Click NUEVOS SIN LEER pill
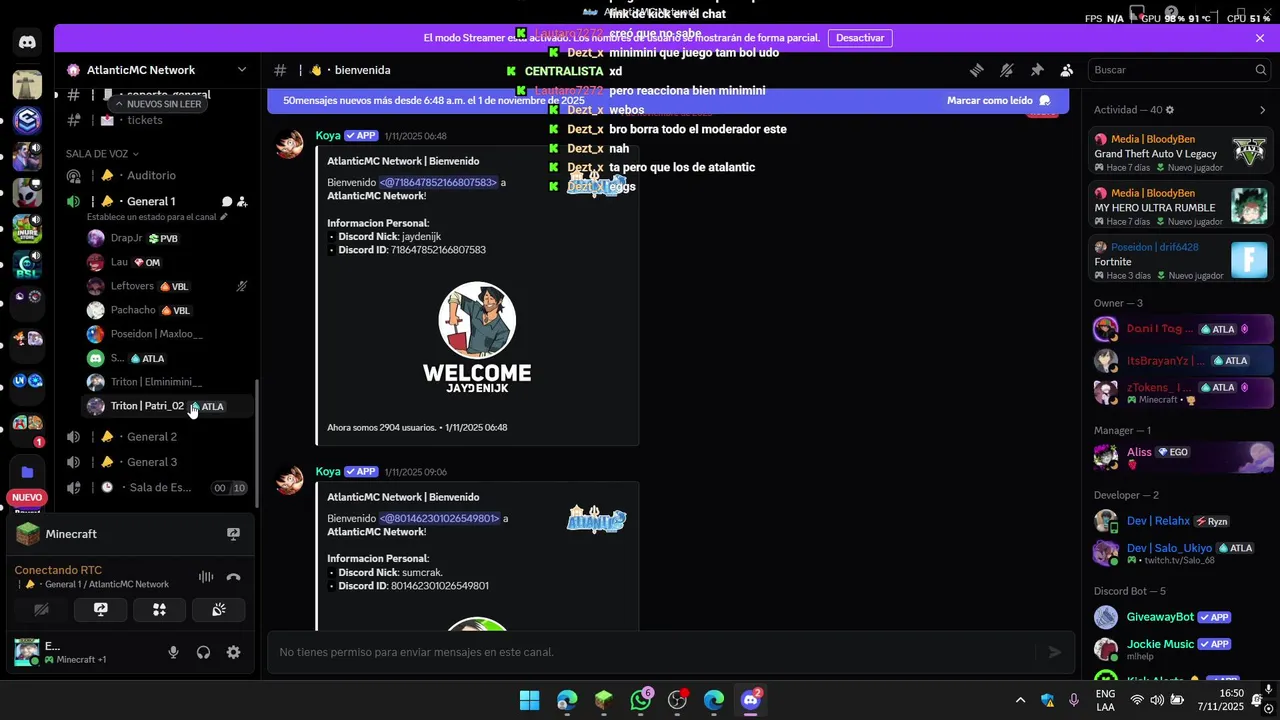The width and height of the screenshot is (1280, 720). 158,104
